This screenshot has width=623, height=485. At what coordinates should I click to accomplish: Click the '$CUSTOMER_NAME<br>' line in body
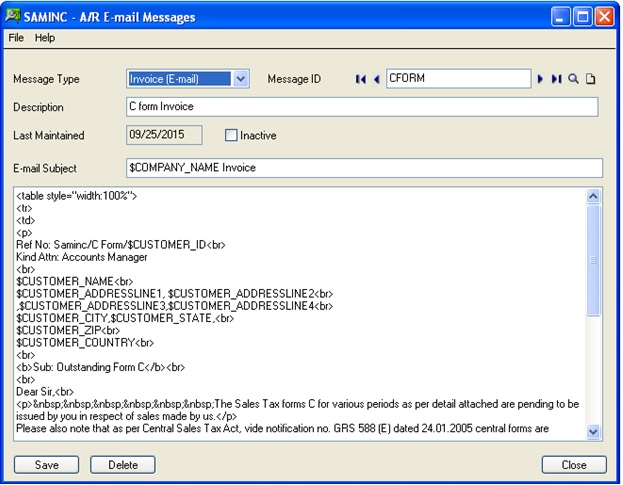(x=74, y=282)
